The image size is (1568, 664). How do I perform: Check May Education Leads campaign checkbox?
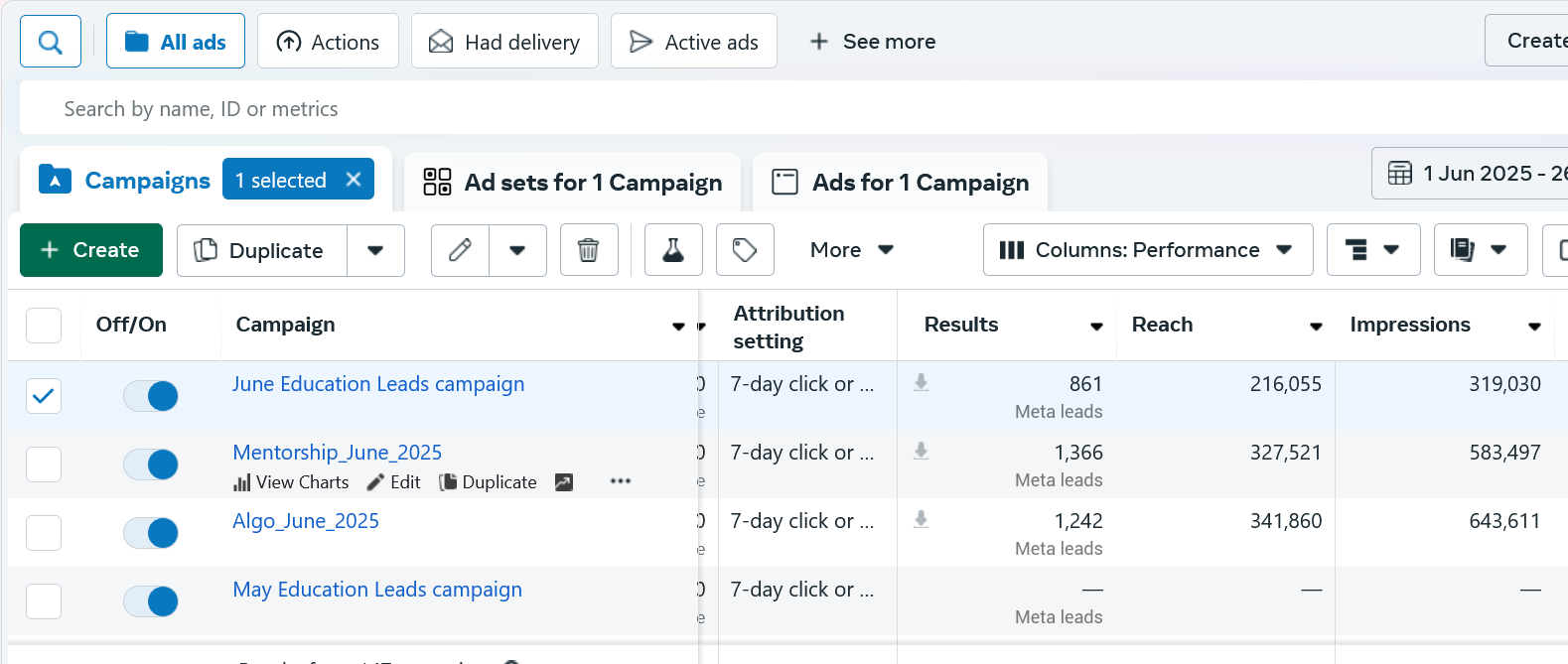click(44, 601)
